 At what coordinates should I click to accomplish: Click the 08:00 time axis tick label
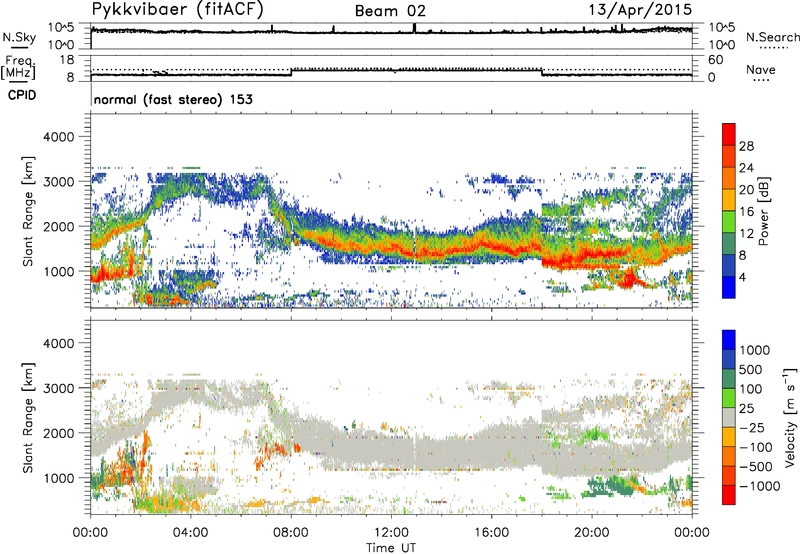[x=291, y=533]
